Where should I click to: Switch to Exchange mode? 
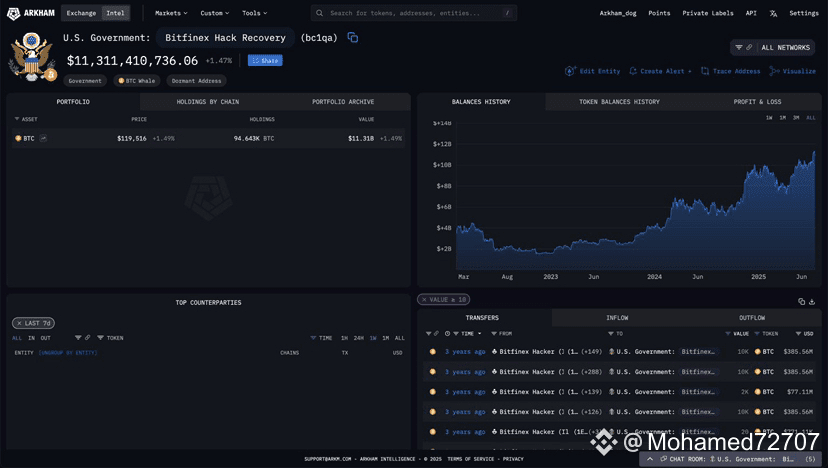click(81, 13)
